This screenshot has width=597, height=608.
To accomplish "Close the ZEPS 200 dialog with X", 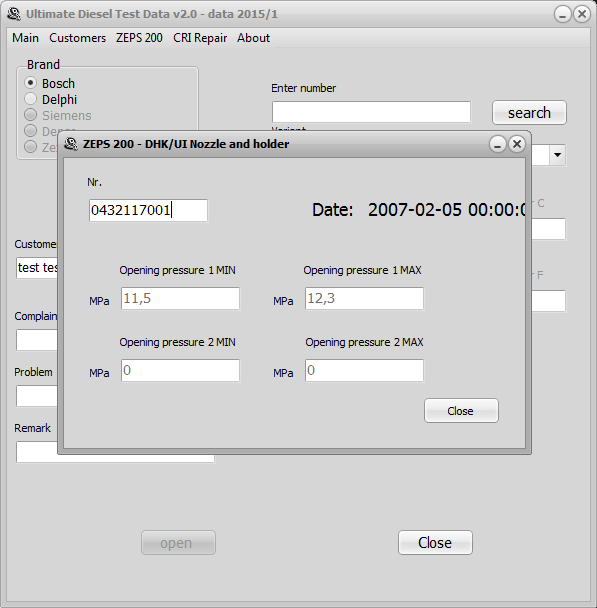I will 517,144.
